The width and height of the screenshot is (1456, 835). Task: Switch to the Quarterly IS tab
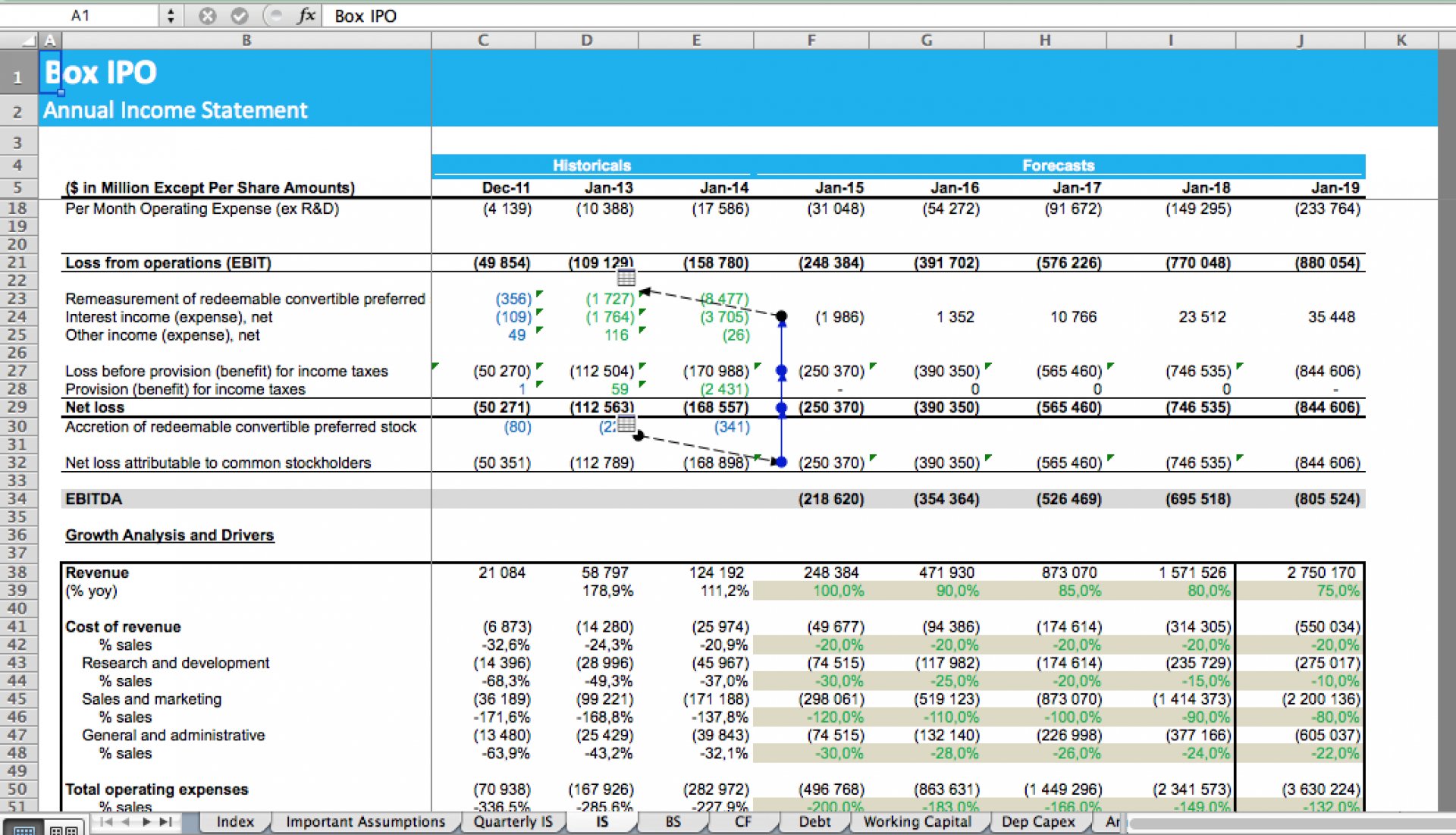(513, 822)
